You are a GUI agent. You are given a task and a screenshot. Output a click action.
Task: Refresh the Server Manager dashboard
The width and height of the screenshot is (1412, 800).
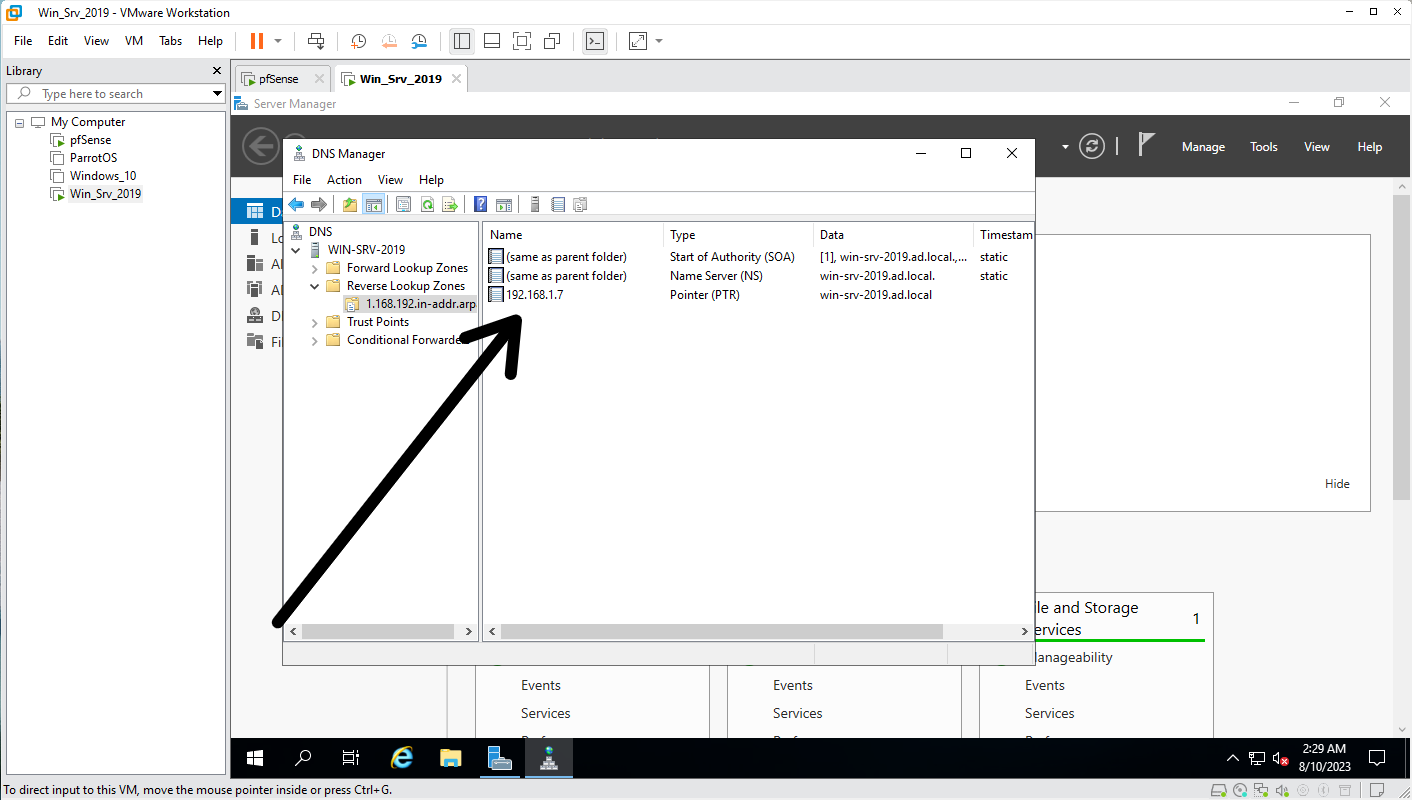(x=1092, y=146)
